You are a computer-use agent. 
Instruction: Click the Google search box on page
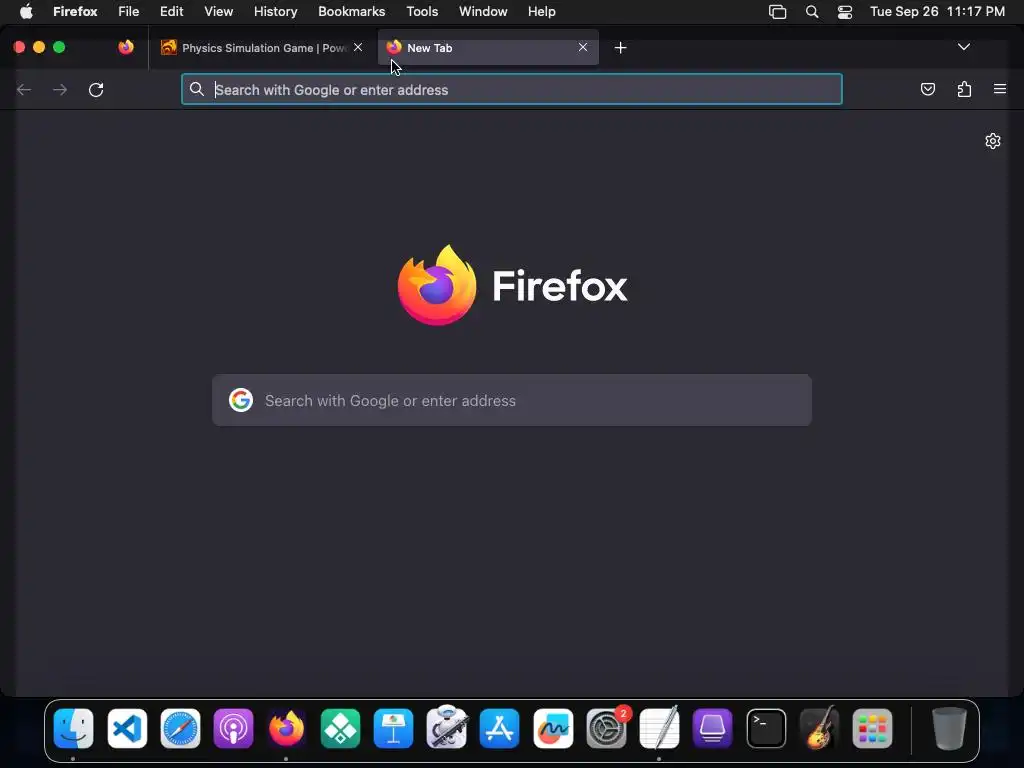pyautogui.click(x=511, y=400)
